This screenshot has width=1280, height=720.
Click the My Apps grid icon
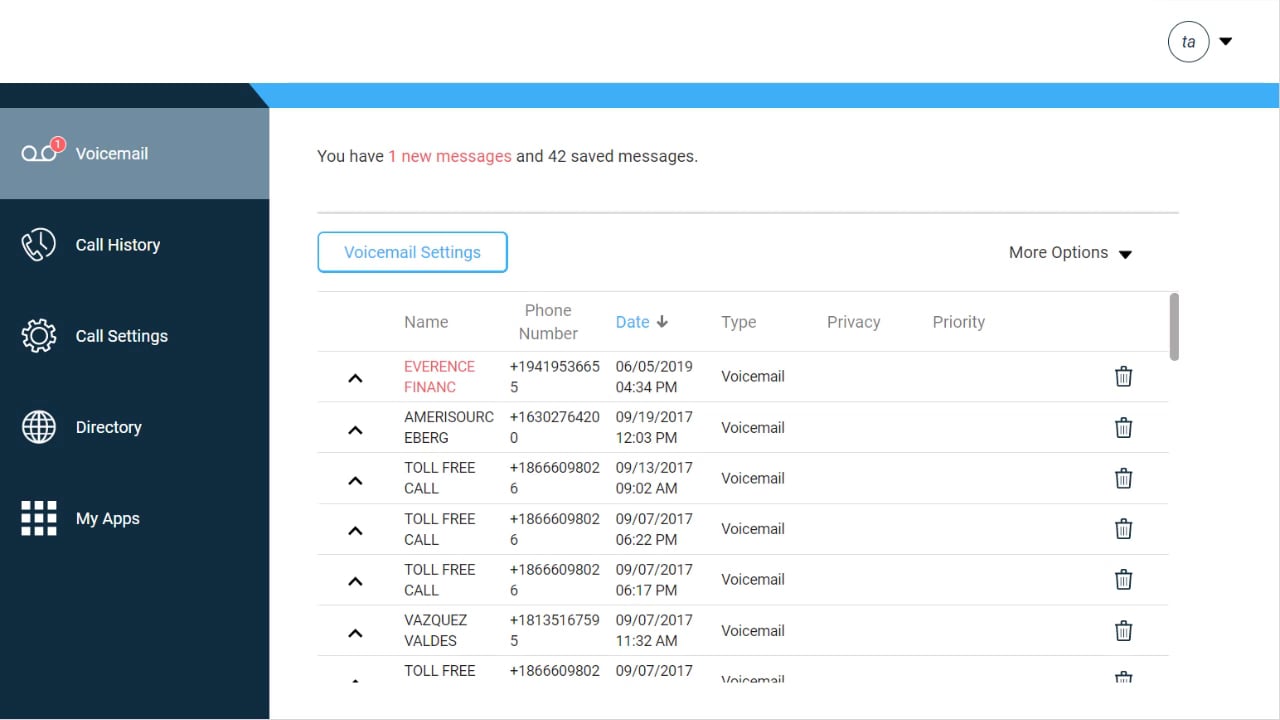tap(39, 518)
